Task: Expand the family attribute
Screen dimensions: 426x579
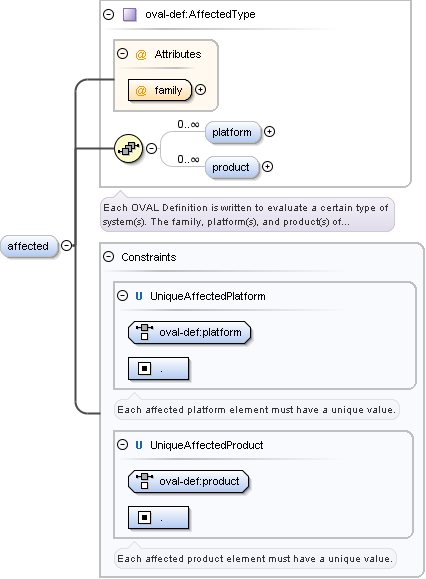Action: coord(200,89)
